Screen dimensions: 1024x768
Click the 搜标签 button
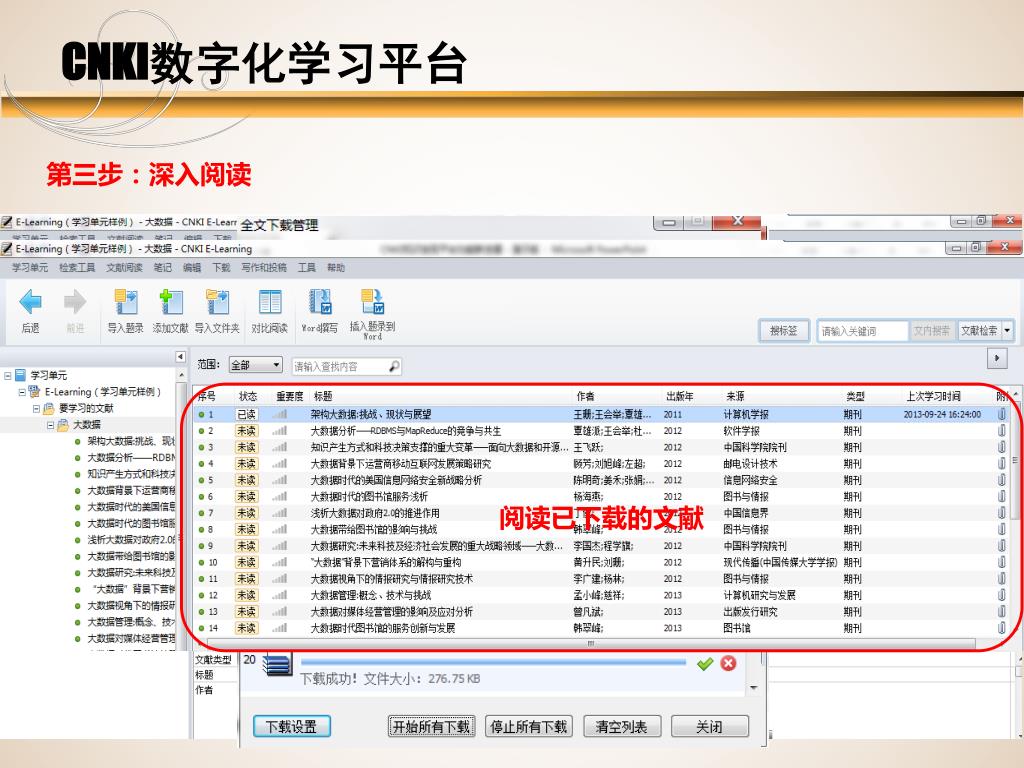tap(784, 330)
